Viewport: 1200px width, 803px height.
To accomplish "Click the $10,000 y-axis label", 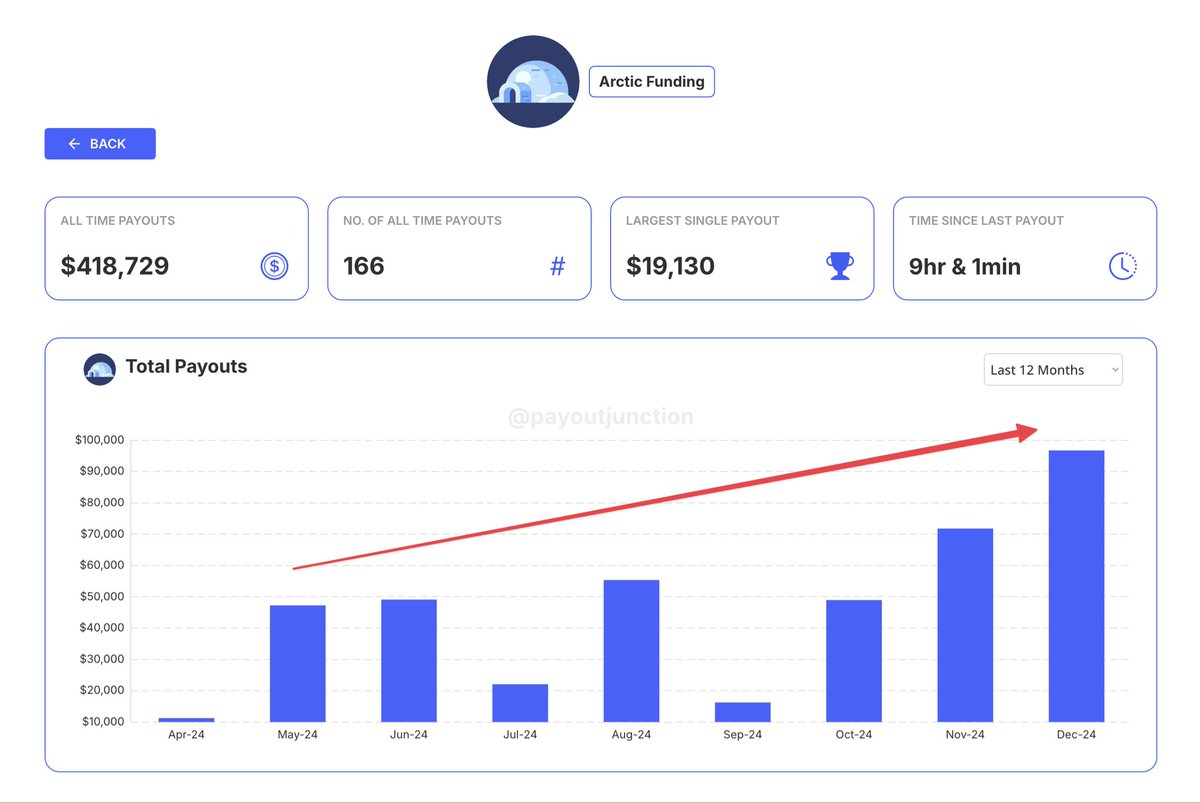I will click(x=102, y=721).
